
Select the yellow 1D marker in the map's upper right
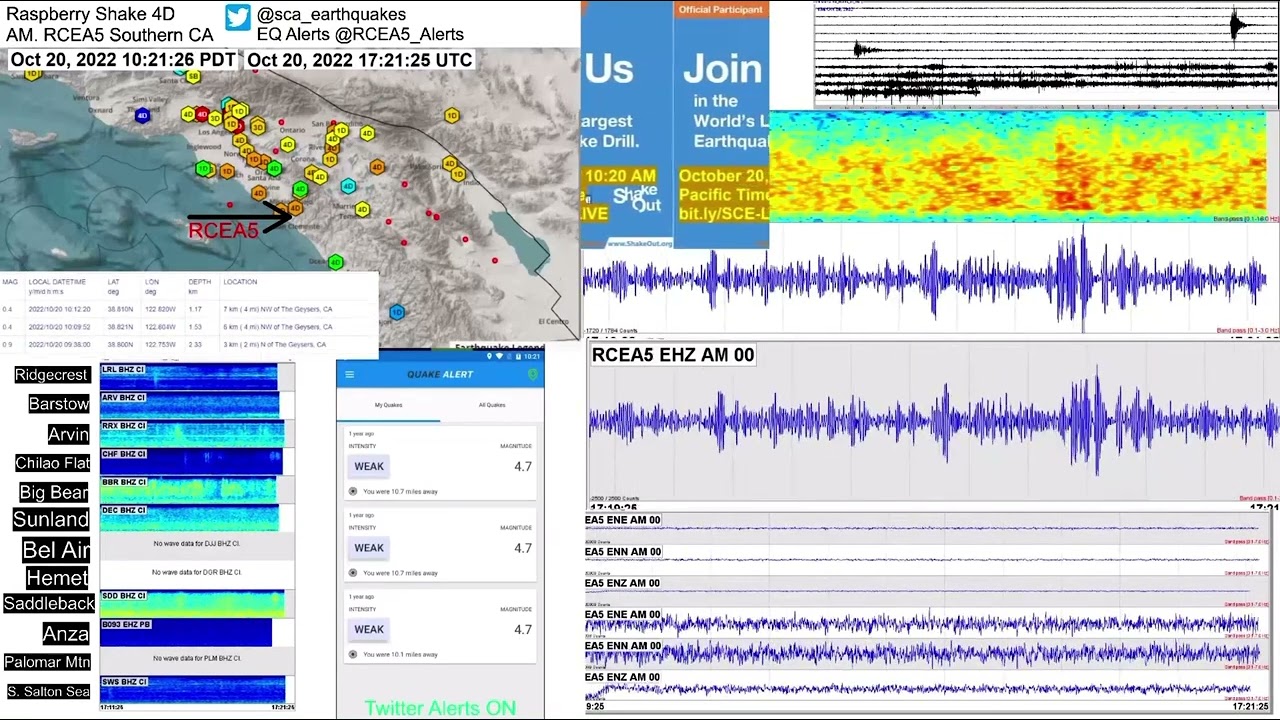tap(452, 116)
